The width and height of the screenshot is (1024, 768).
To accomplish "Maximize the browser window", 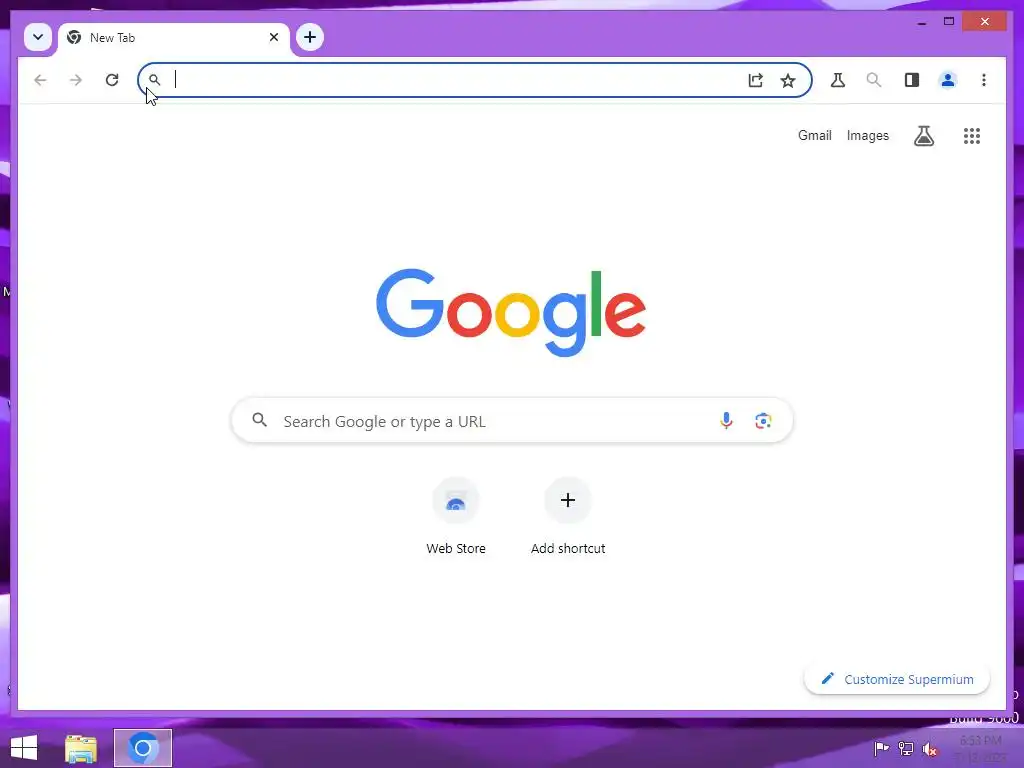I will tap(949, 22).
